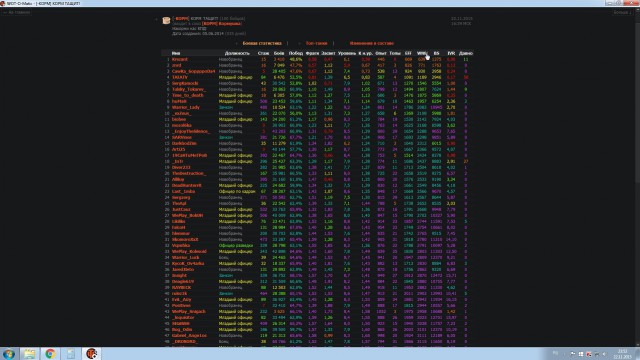This screenshot has width=640, height=360.
Task: Open the Windows Start menu
Action: click(x=9, y=353)
